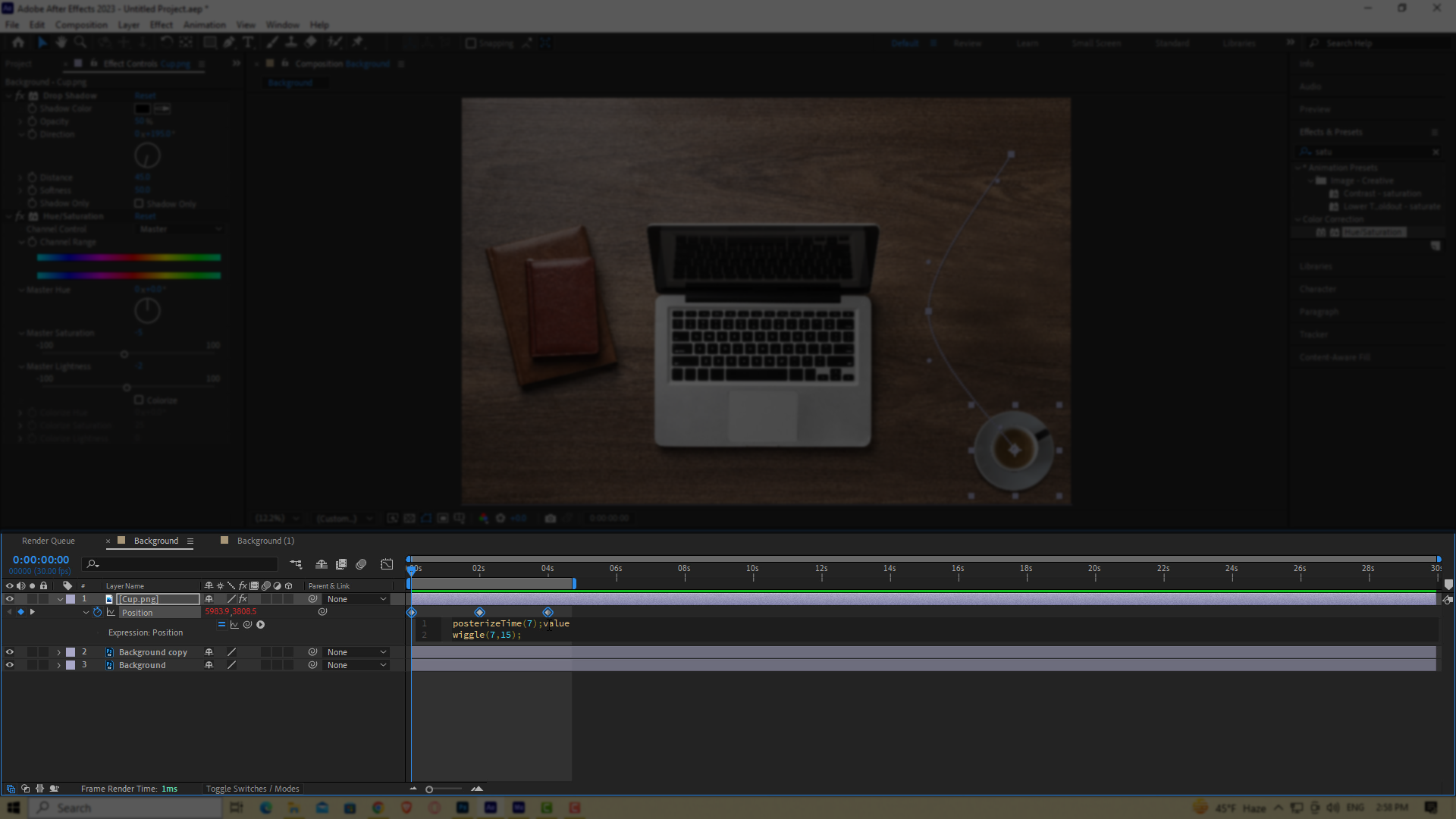Select the Type tool
The height and width of the screenshot is (819, 1456).
pyautogui.click(x=249, y=42)
